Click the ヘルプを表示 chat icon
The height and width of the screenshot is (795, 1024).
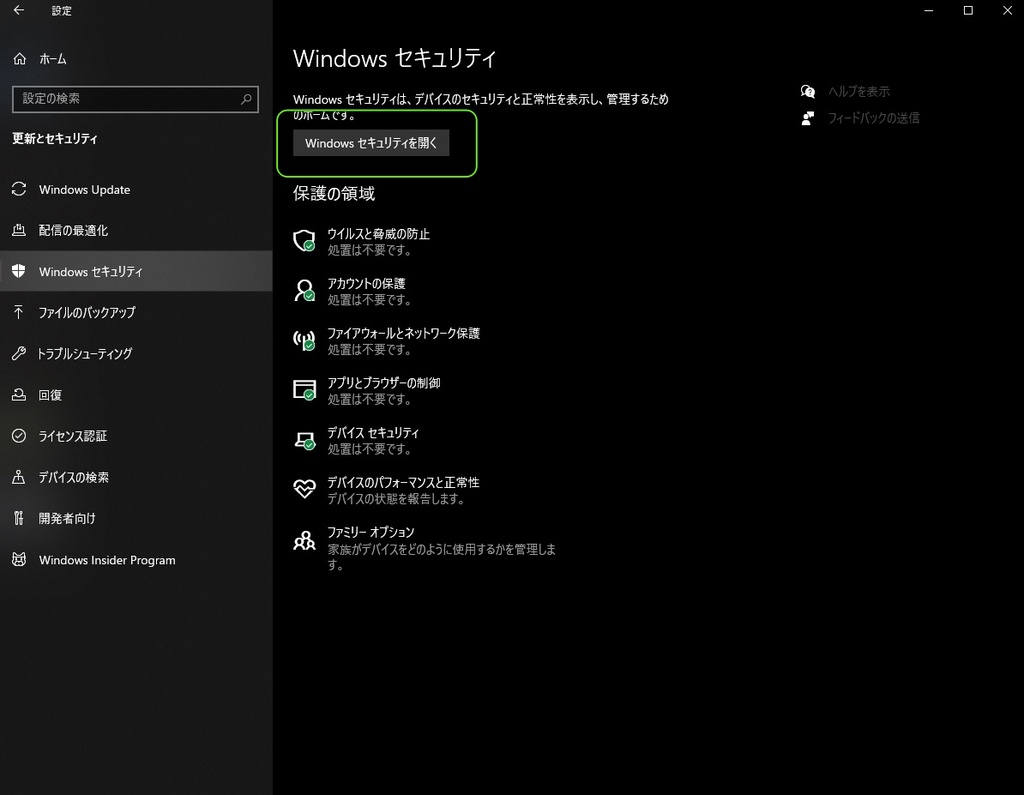[808, 91]
